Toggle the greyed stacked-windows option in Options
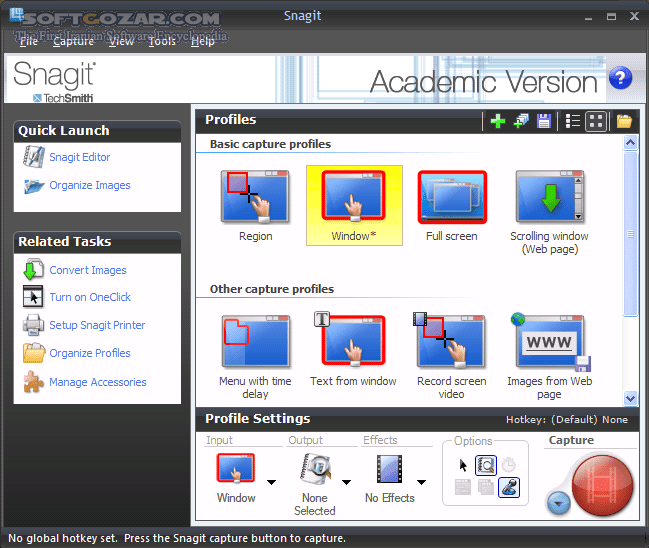The width and height of the screenshot is (649, 548). point(486,487)
